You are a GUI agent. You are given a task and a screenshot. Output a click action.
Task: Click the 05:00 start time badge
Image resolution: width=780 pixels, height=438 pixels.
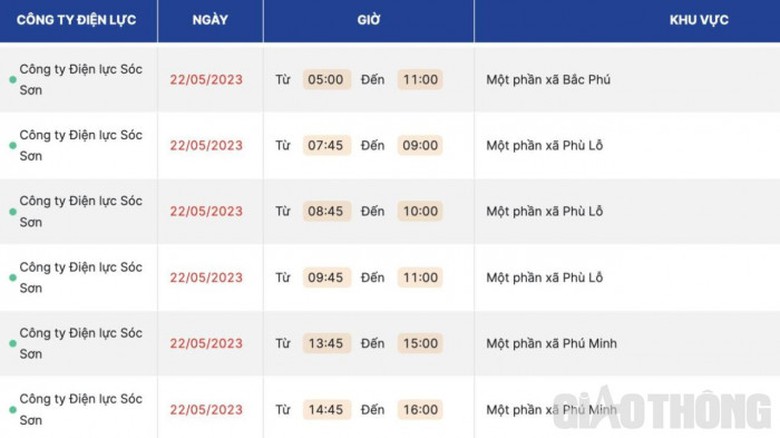coord(326,79)
